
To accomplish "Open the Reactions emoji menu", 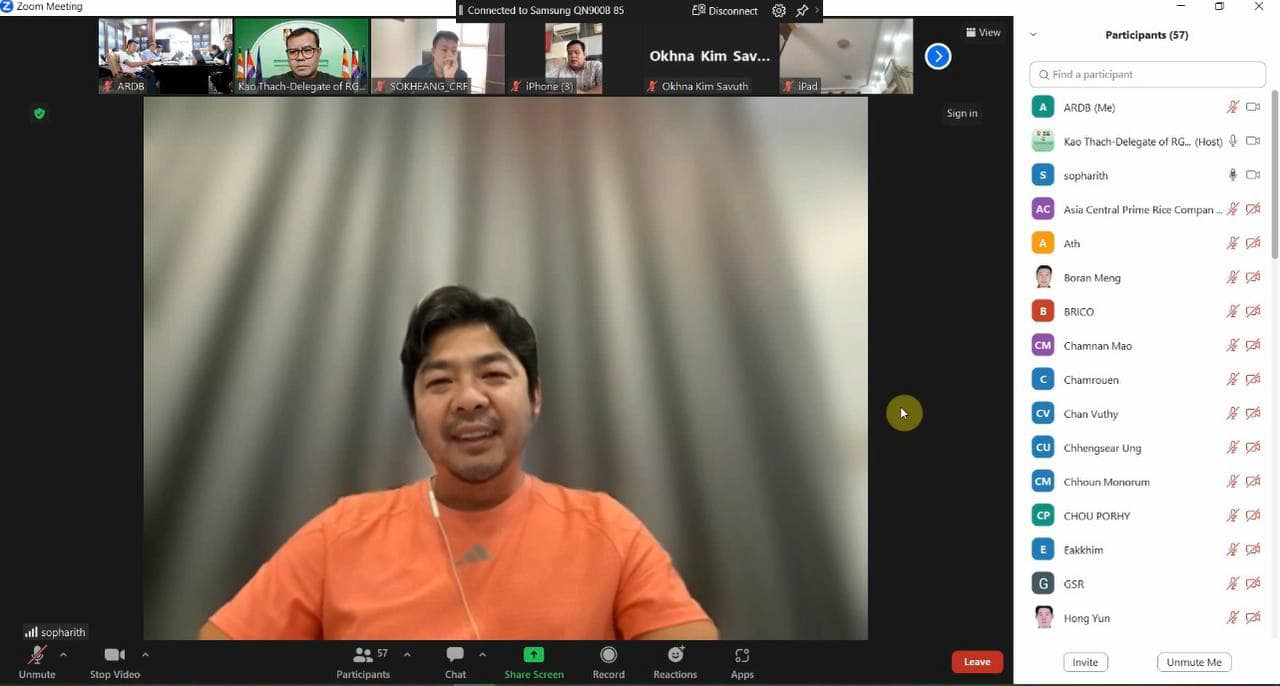I will (675, 655).
